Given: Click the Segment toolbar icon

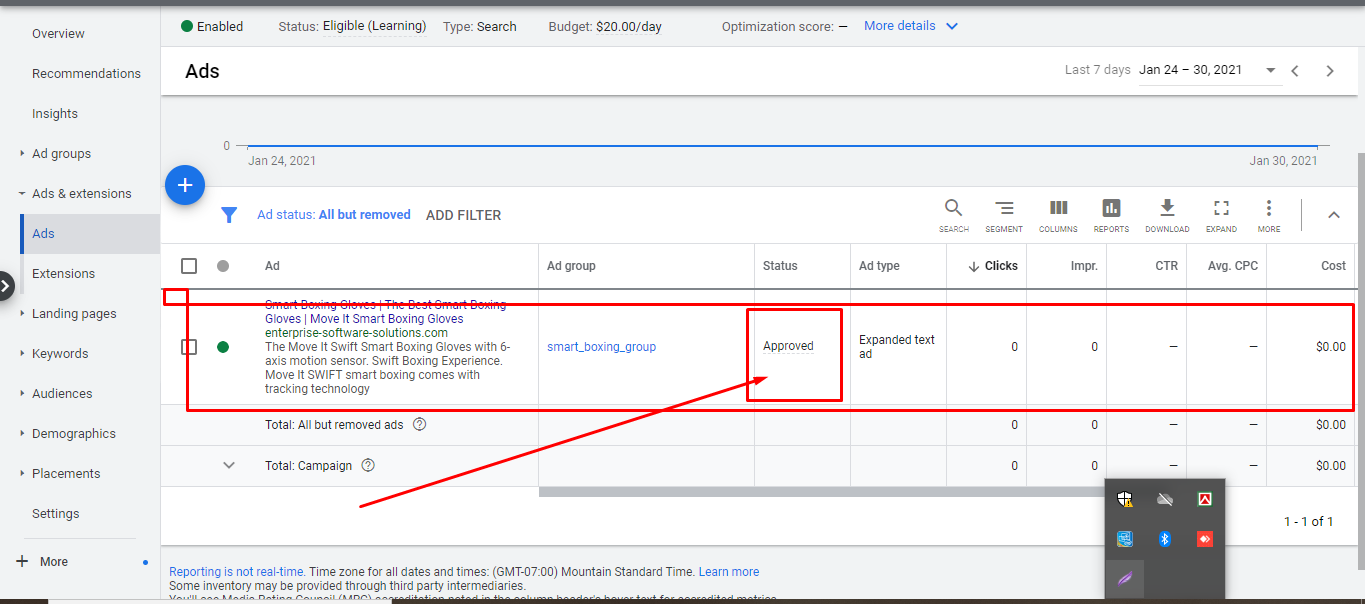Looking at the screenshot, I should (x=1004, y=209).
